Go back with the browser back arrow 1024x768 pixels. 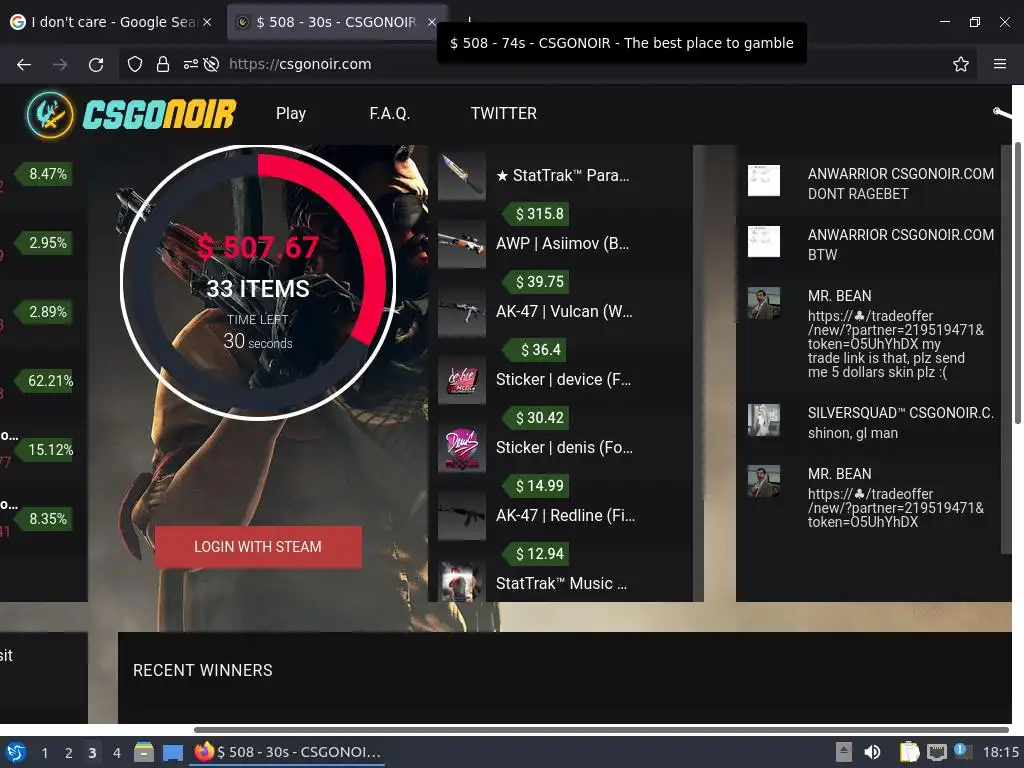pos(24,64)
